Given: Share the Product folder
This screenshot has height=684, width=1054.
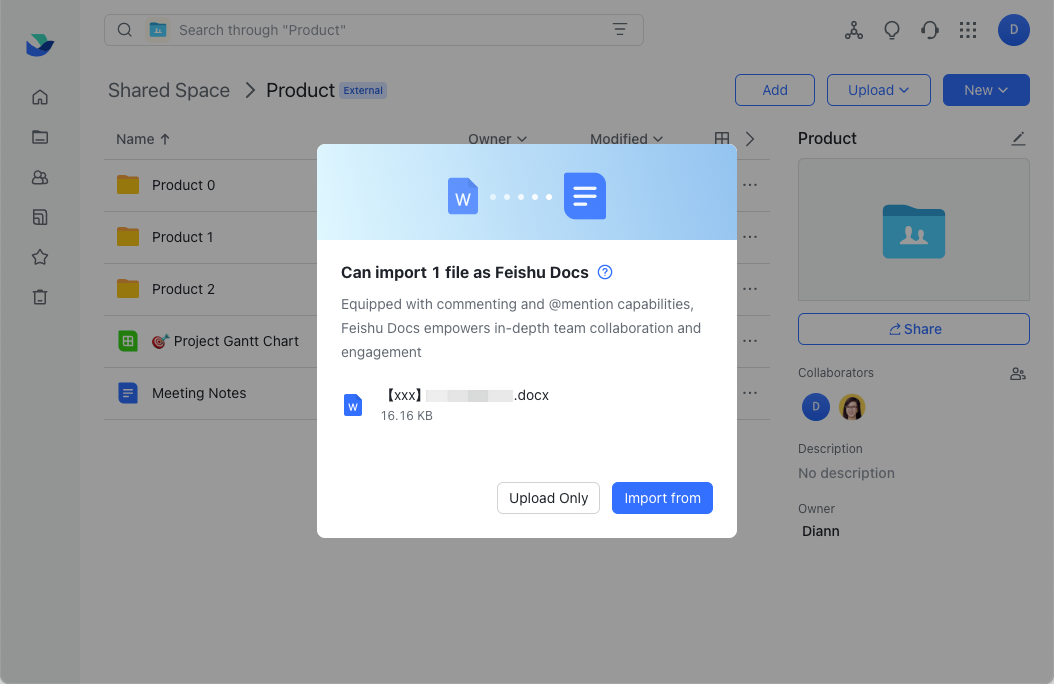Looking at the screenshot, I should coord(913,329).
